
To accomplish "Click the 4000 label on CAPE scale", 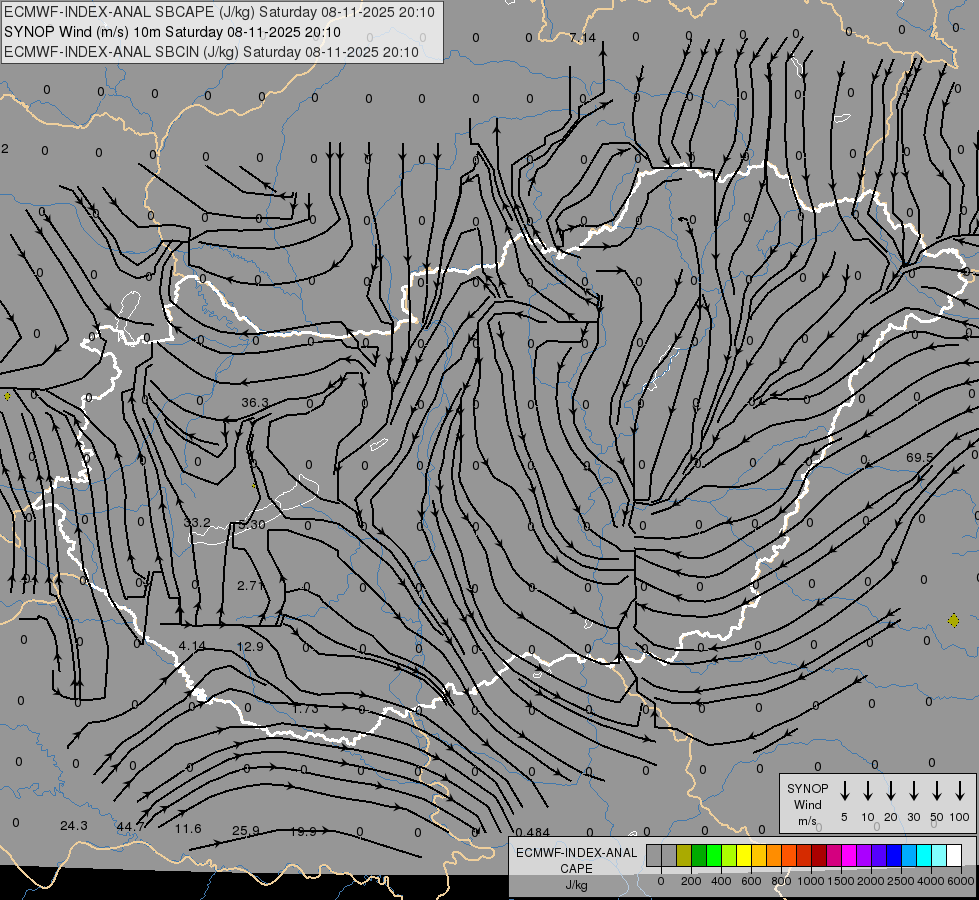I will [x=931, y=881].
